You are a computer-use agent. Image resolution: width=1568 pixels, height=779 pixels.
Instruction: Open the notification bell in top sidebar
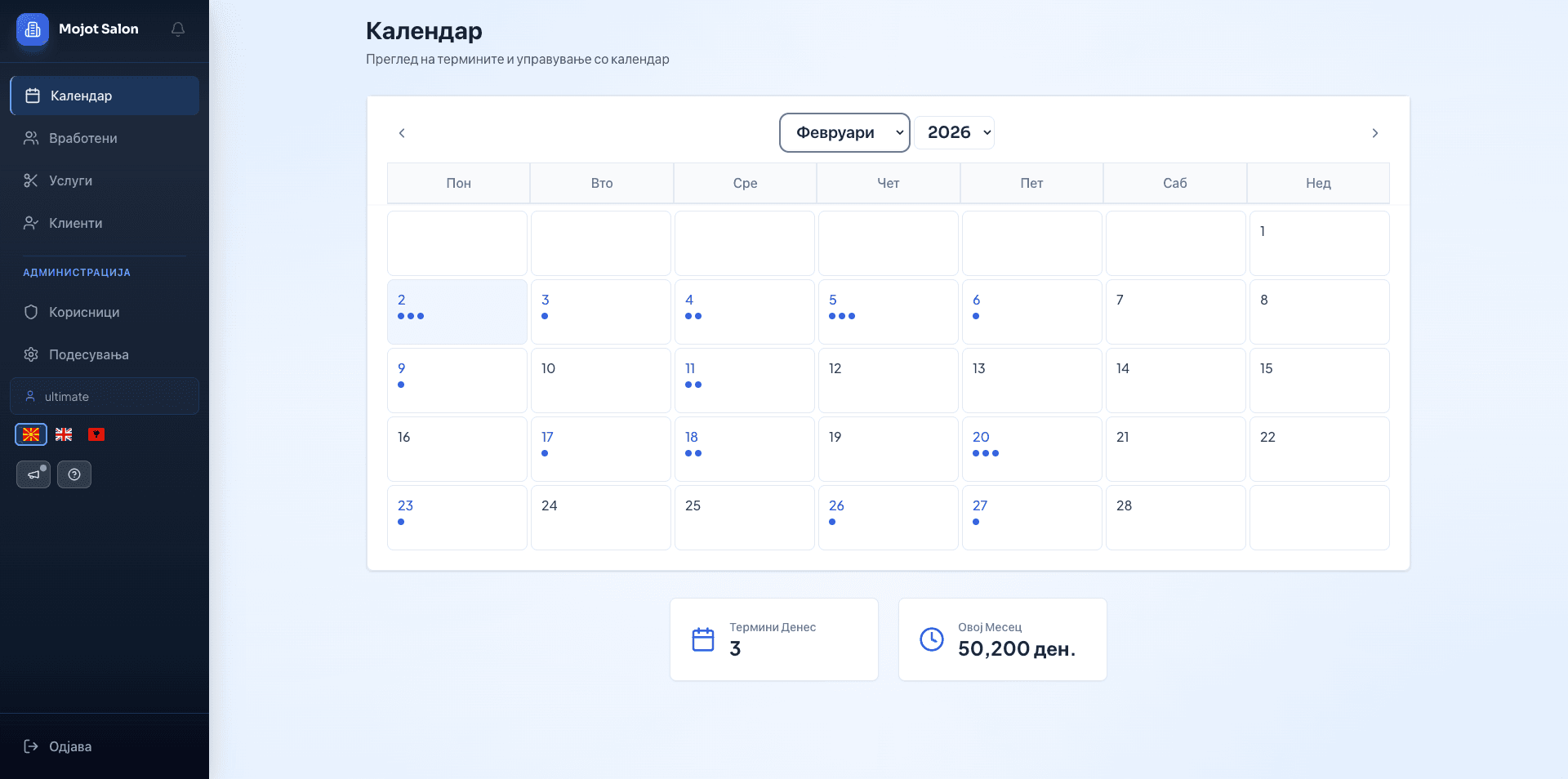click(x=178, y=29)
